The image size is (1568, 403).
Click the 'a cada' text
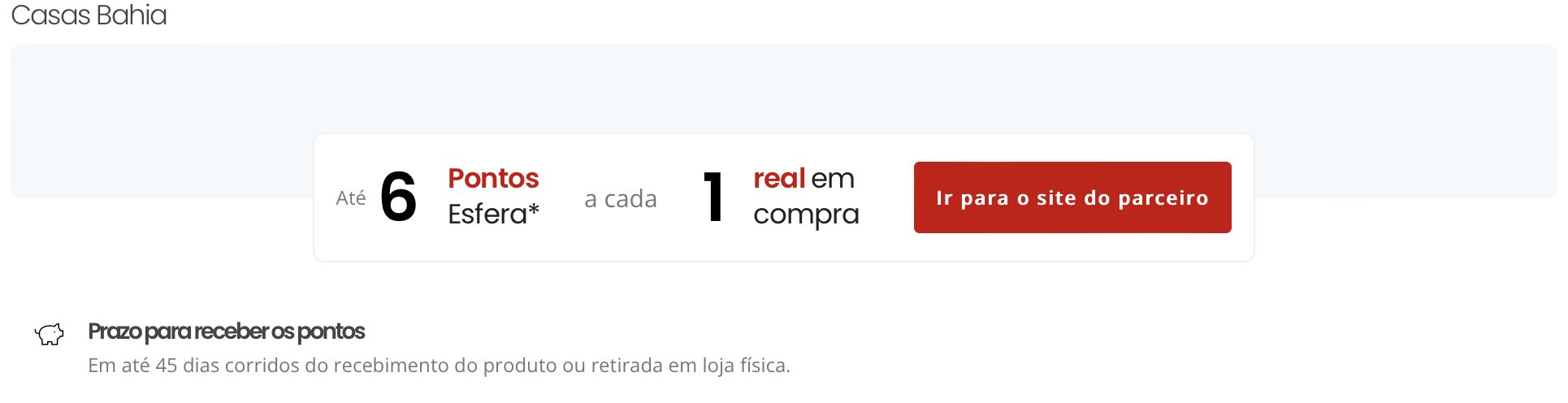click(621, 199)
